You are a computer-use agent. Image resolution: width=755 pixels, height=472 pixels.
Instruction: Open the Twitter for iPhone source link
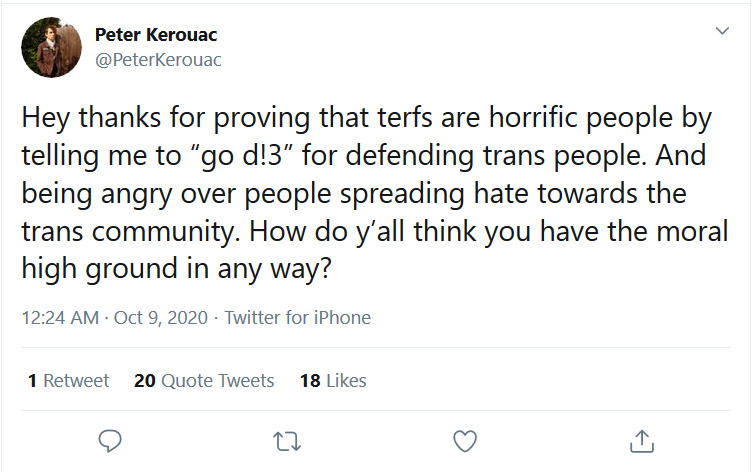(x=298, y=318)
